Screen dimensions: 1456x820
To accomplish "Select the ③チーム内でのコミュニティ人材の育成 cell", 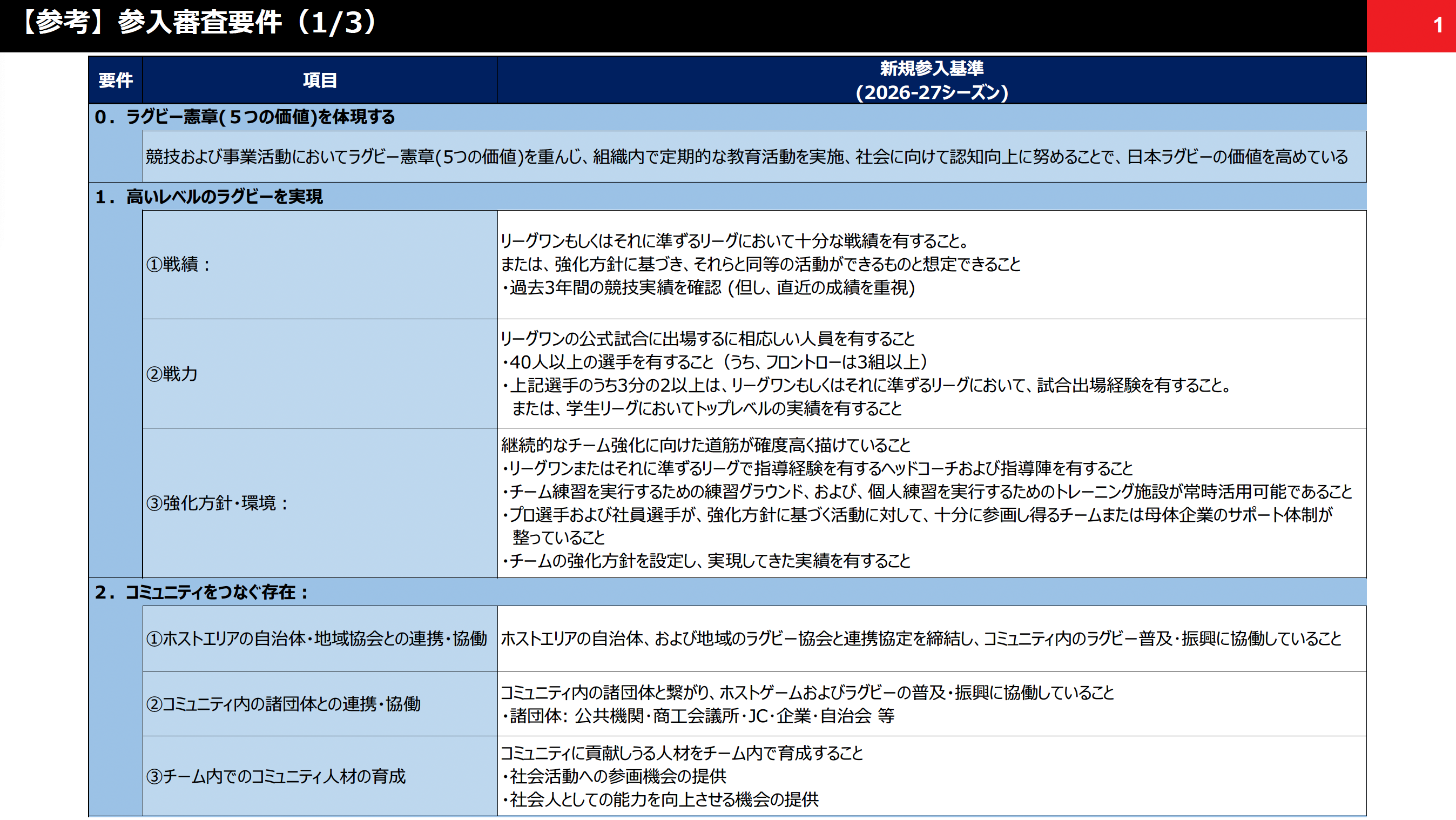I will click(x=320, y=776).
